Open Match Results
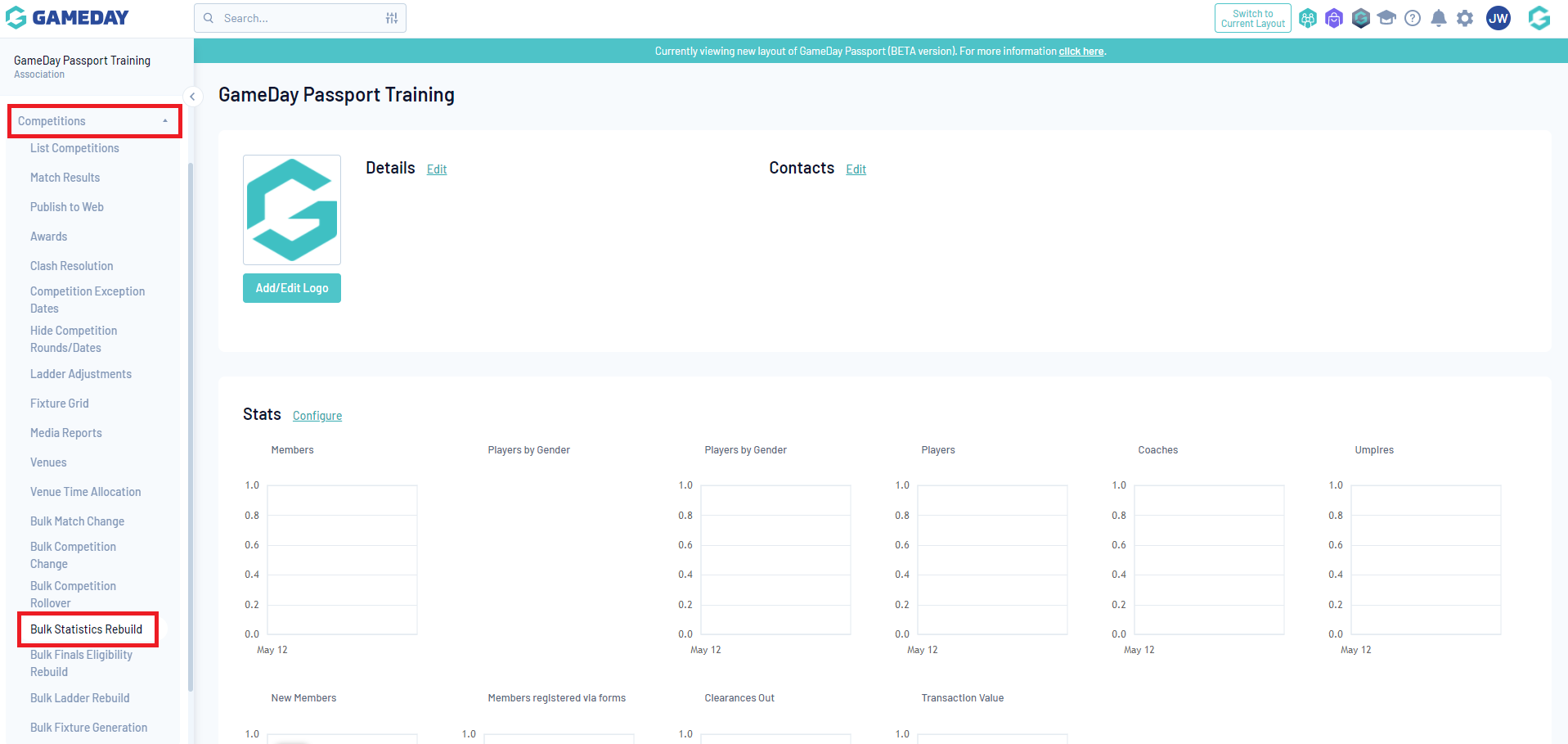 65,178
